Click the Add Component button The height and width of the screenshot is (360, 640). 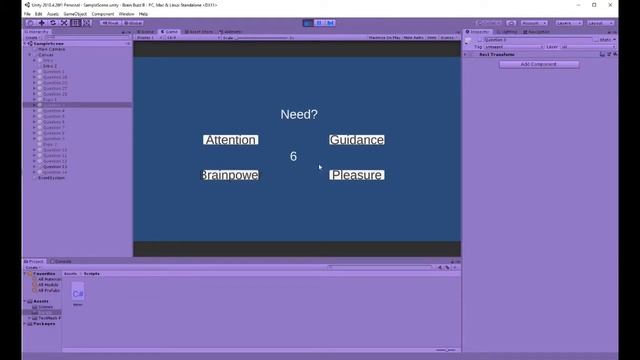point(539,64)
